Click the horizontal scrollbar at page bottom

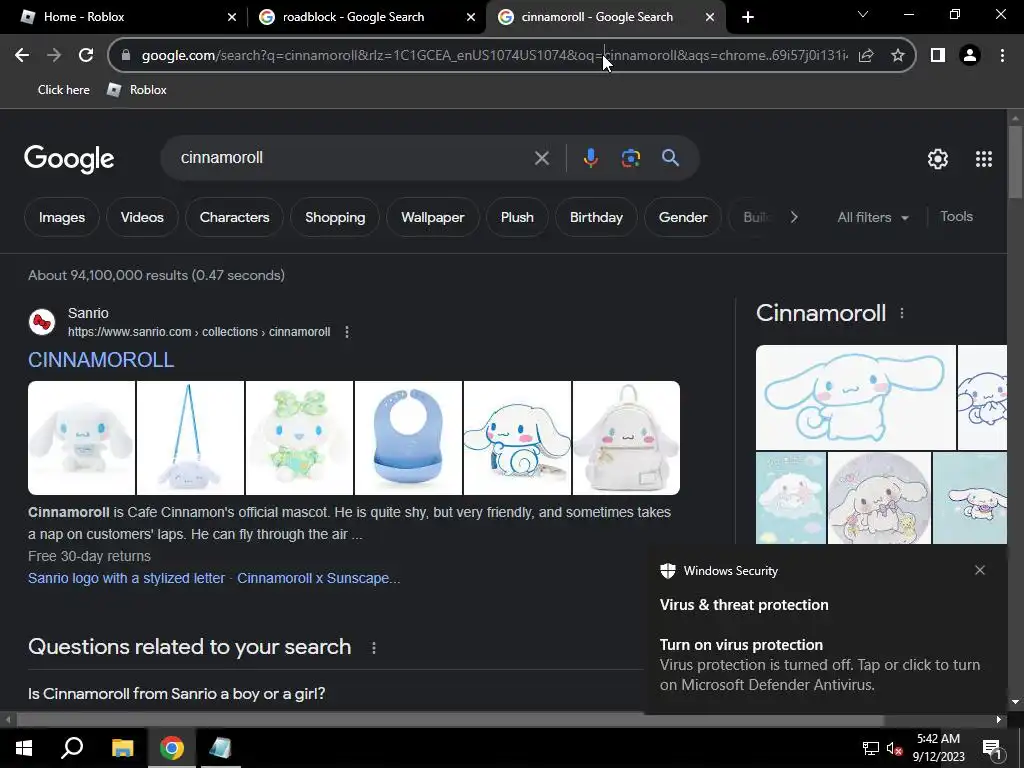(x=449, y=720)
